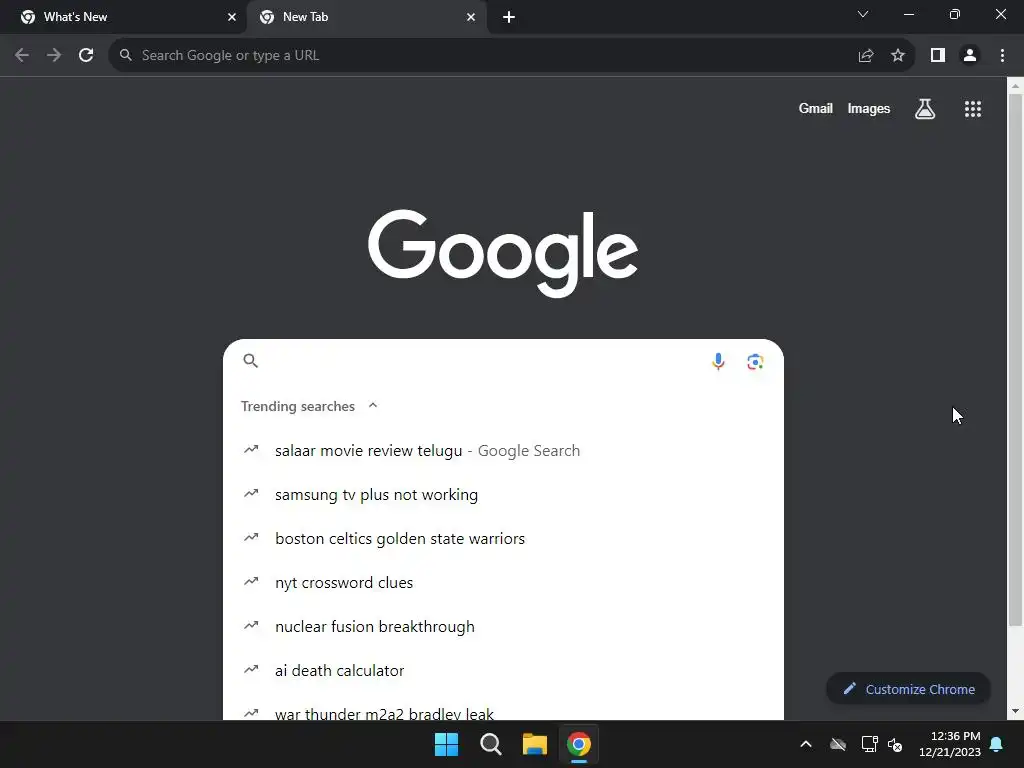Image resolution: width=1024 pixels, height=768 pixels.
Task: Open the Chrome three-dot menu
Action: click(x=1002, y=56)
